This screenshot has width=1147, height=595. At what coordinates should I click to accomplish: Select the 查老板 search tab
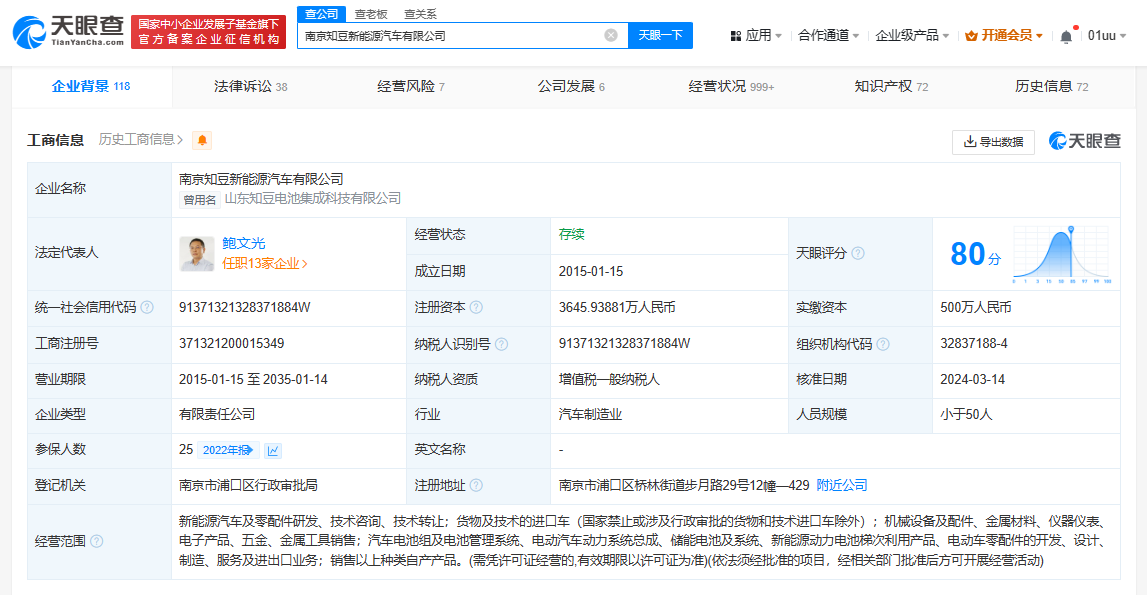pos(371,14)
